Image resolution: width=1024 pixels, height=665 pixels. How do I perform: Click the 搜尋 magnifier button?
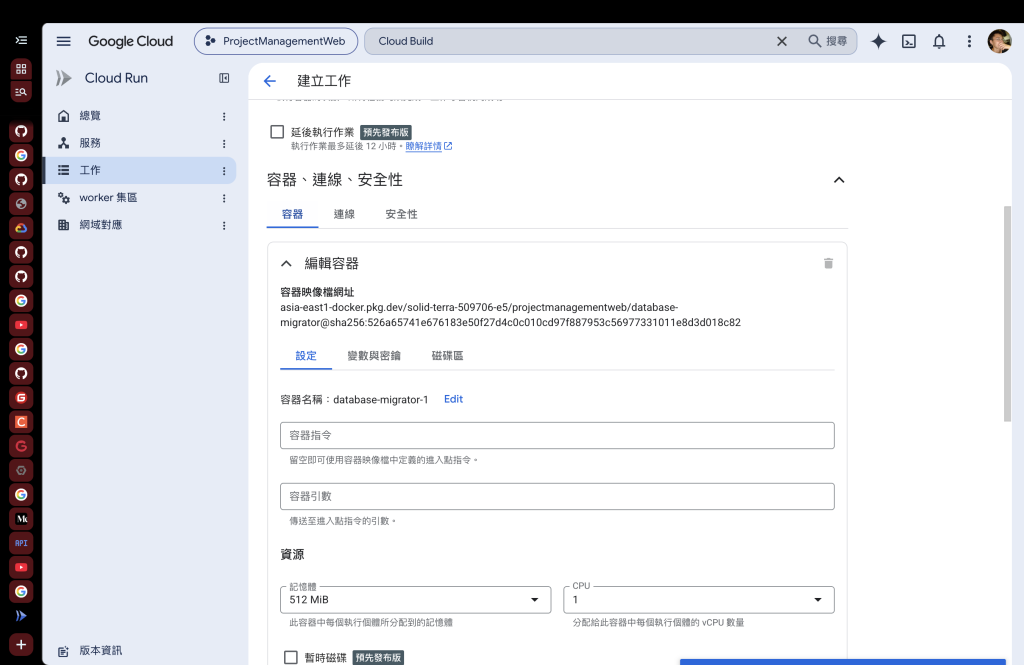[827, 41]
